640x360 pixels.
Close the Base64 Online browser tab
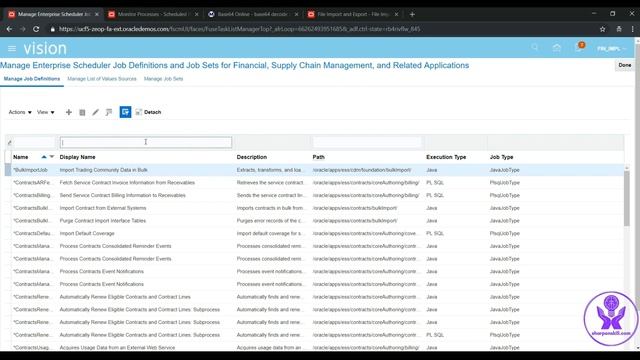296,14
